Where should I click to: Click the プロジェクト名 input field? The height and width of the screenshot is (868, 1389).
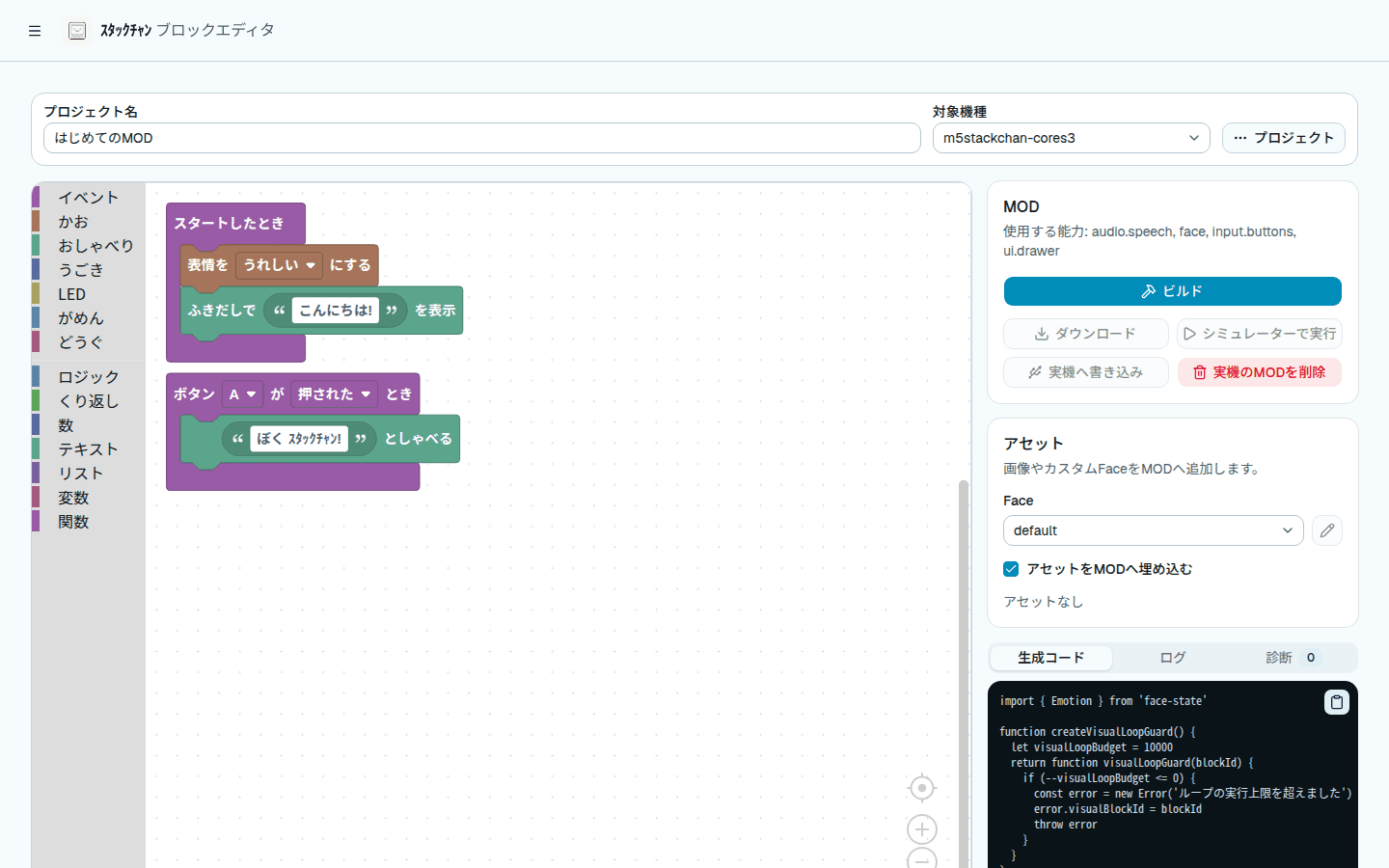481,138
